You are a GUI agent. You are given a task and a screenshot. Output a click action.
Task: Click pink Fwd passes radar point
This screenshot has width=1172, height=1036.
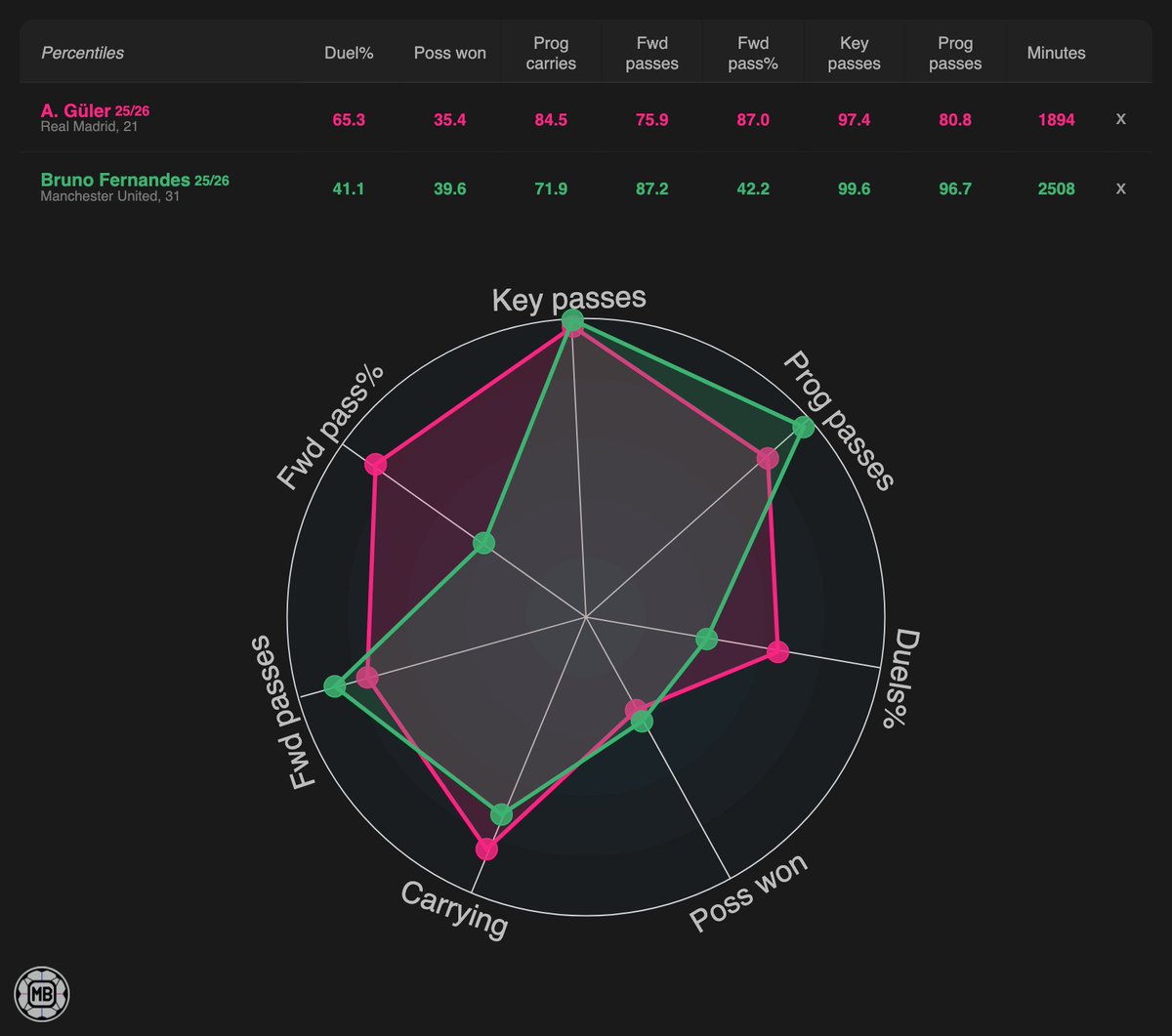click(x=367, y=678)
